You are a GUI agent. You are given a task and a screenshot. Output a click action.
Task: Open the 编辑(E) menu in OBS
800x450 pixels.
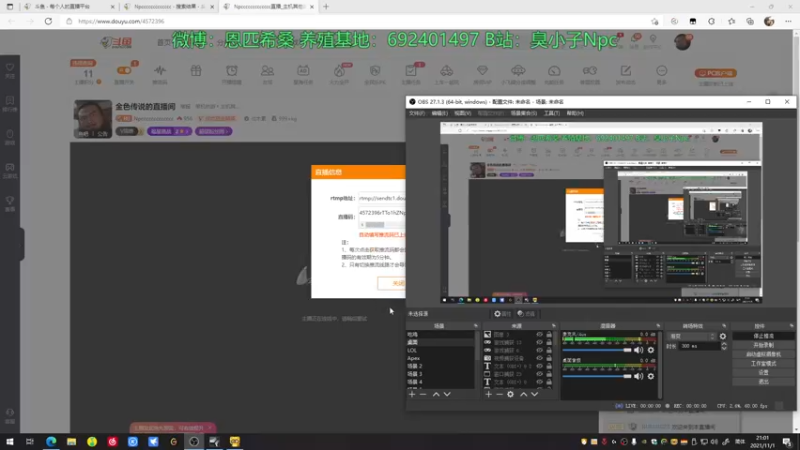click(439, 113)
